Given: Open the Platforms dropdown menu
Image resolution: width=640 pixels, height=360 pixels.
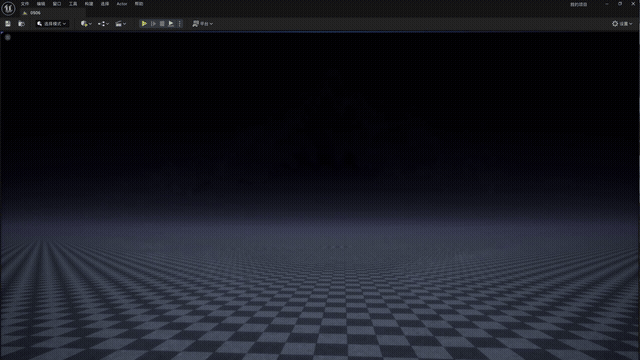Looking at the screenshot, I should pyautogui.click(x=202, y=24).
